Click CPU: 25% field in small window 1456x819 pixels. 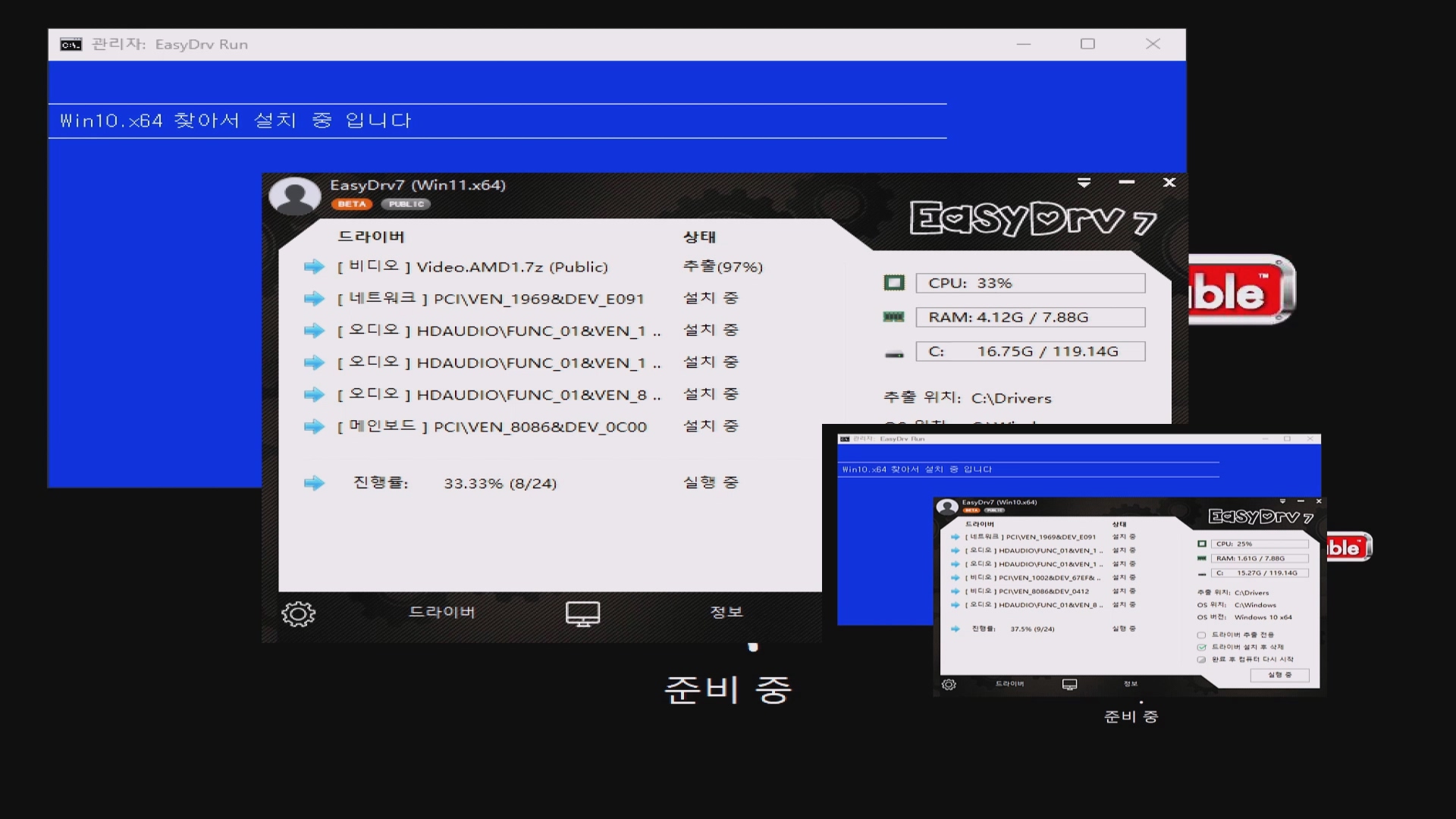click(x=1260, y=544)
